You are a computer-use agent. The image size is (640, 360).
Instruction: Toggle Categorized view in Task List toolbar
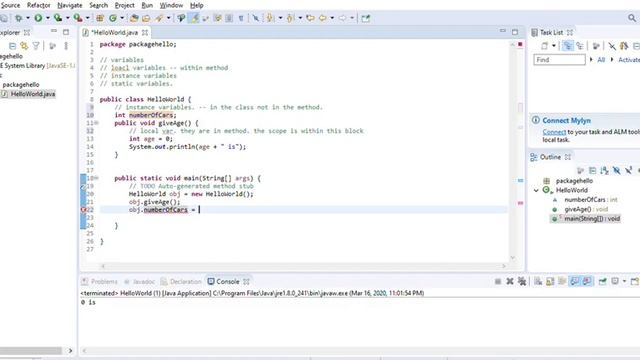(x=568, y=46)
